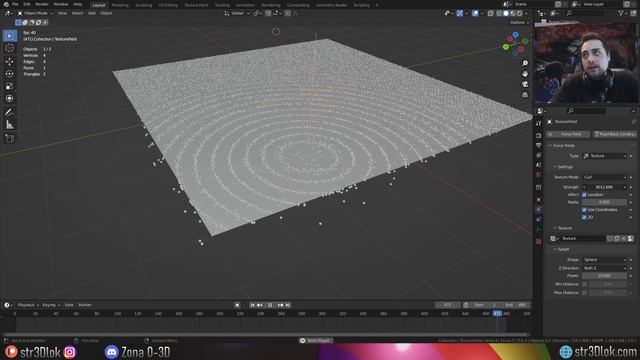This screenshot has width=640, height=360.
Task: Open the Render menu
Action: point(42,4)
